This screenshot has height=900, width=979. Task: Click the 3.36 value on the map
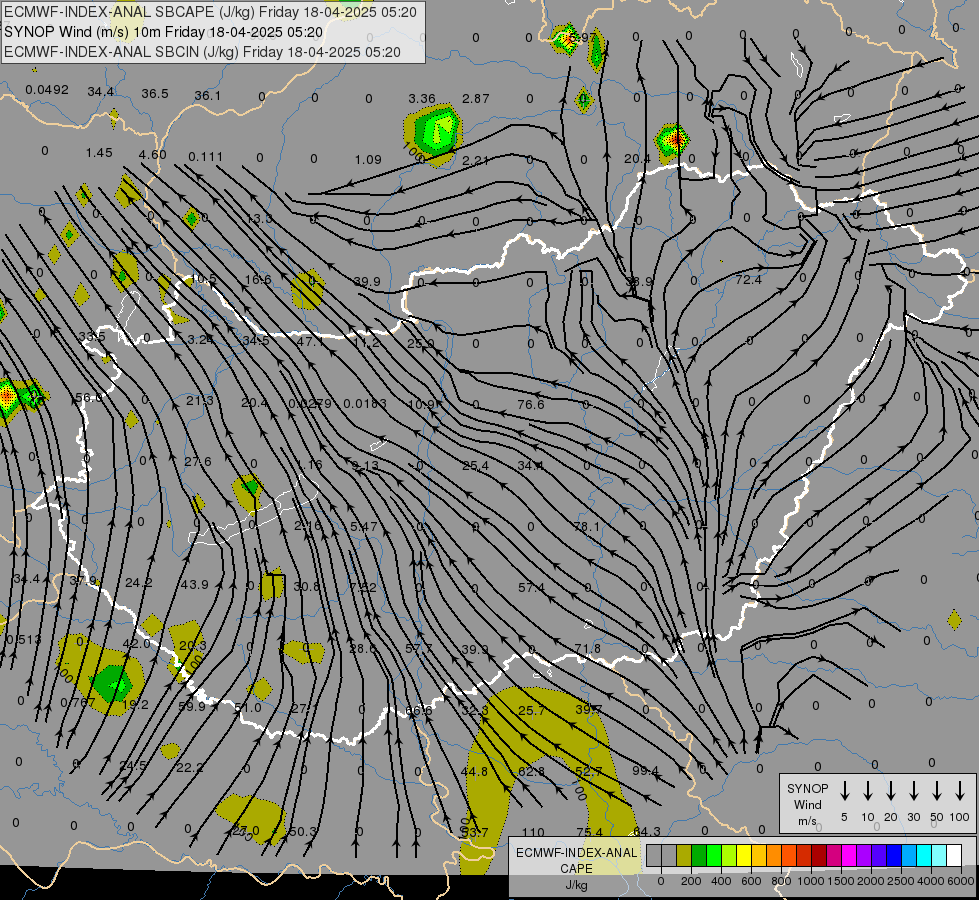click(x=422, y=99)
